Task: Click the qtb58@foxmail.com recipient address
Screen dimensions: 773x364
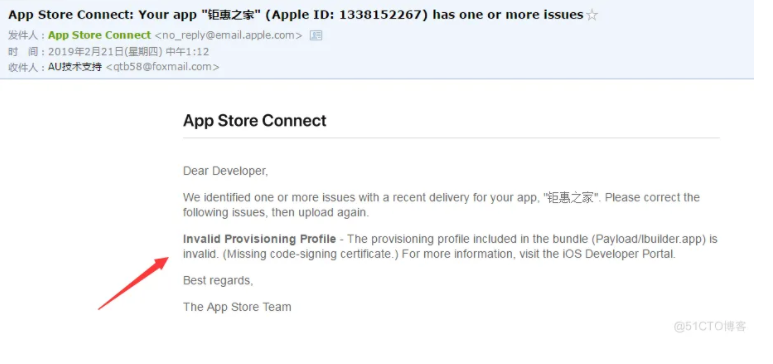Action: [x=163, y=67]
